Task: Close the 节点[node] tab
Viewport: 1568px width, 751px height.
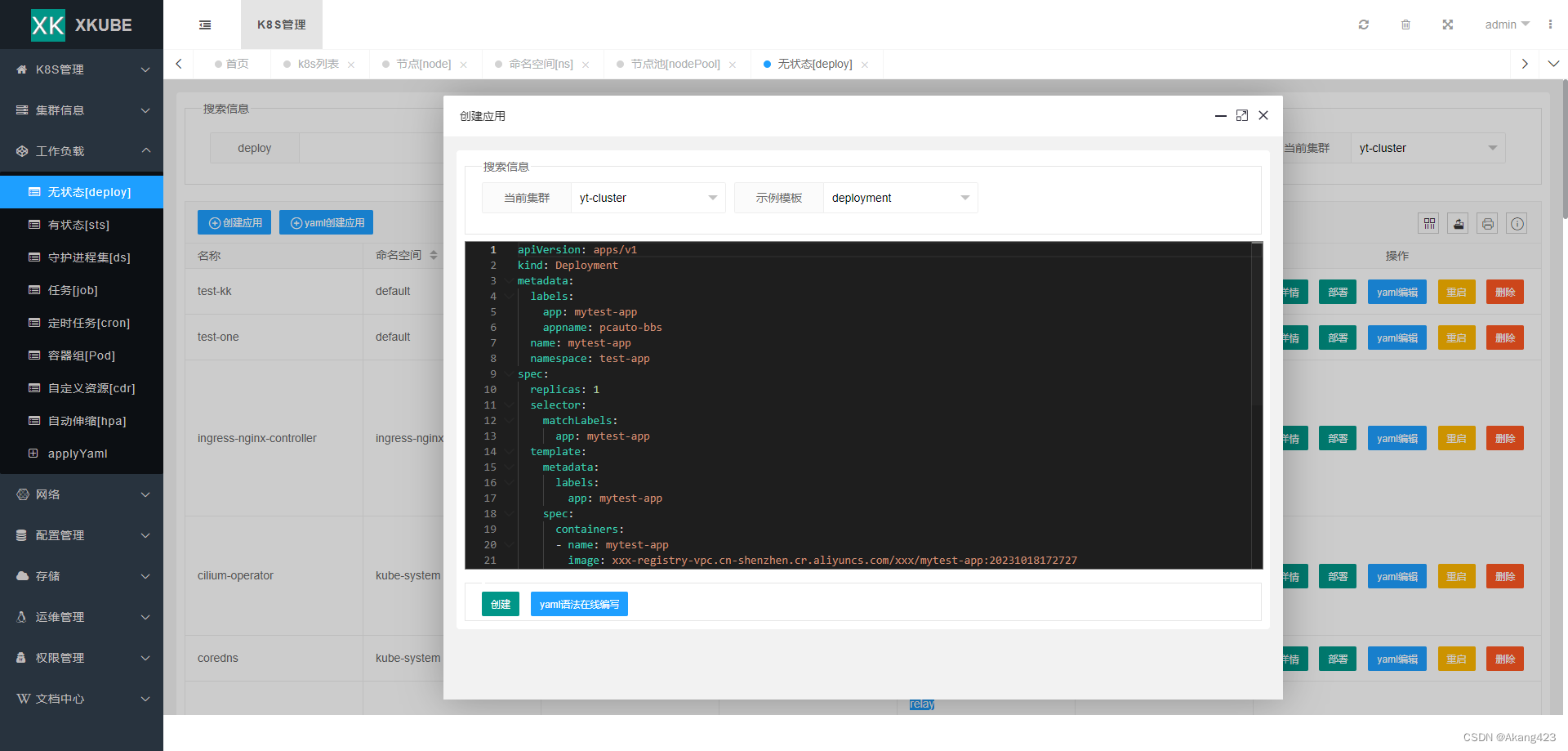Action: pyautogui.click(x=463, y=65)
